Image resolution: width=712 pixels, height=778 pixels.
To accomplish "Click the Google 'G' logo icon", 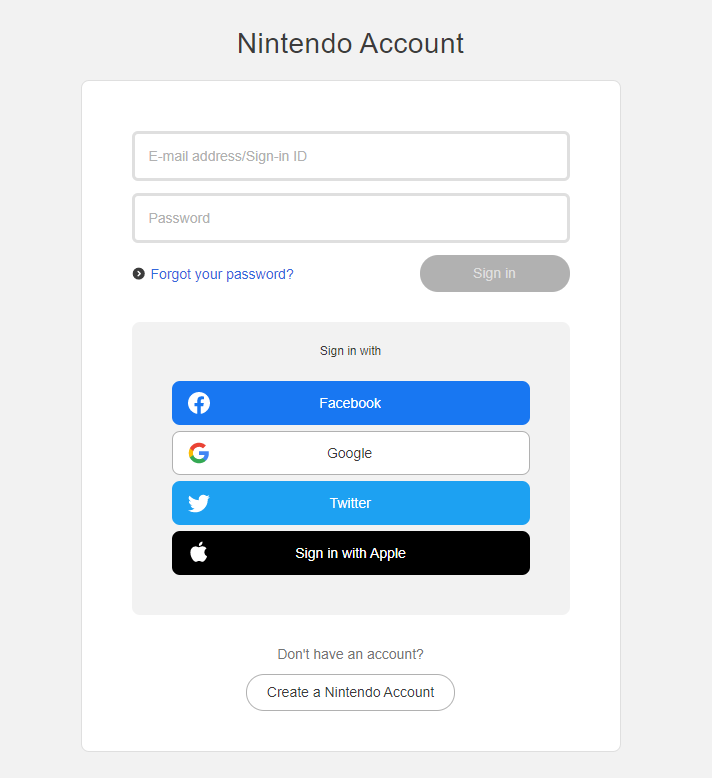I will [x=199, y=453].
